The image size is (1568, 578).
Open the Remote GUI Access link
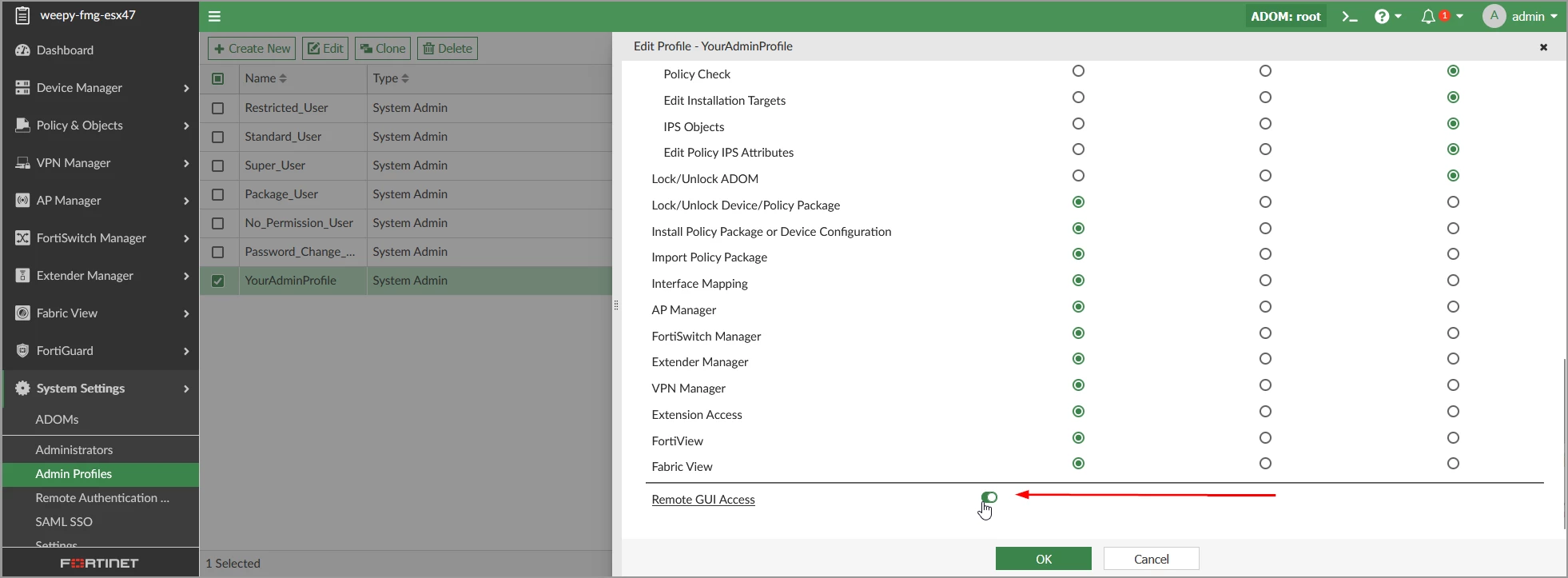703,499
